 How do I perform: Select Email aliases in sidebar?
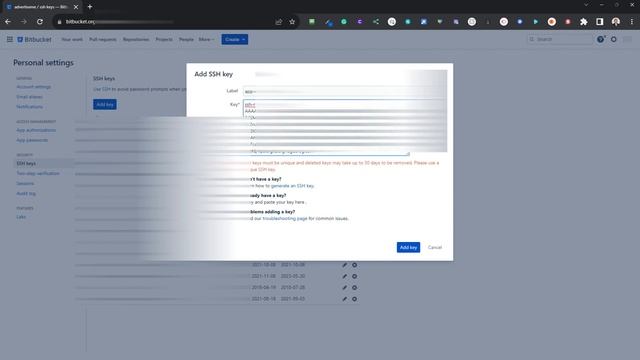pos(29,97)
